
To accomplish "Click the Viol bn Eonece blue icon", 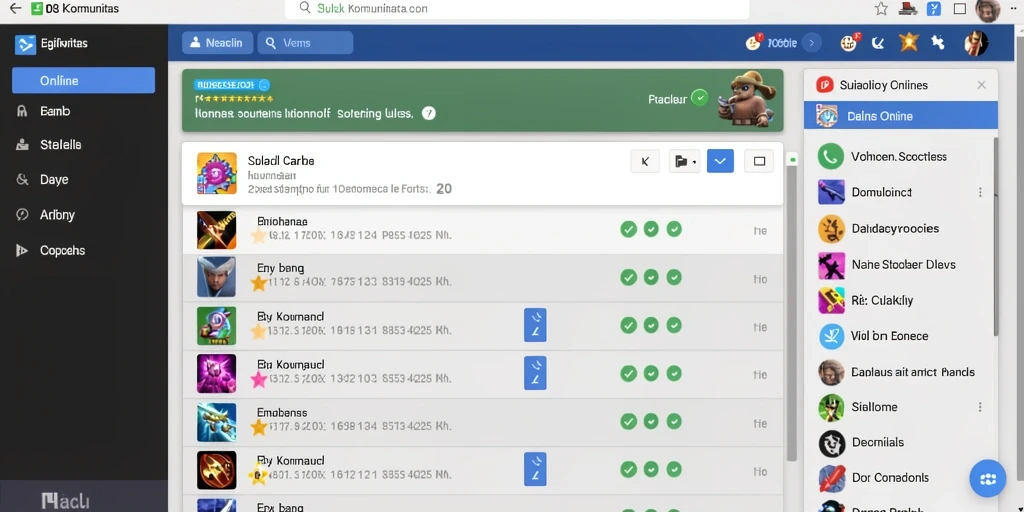I will click(831, 336).
